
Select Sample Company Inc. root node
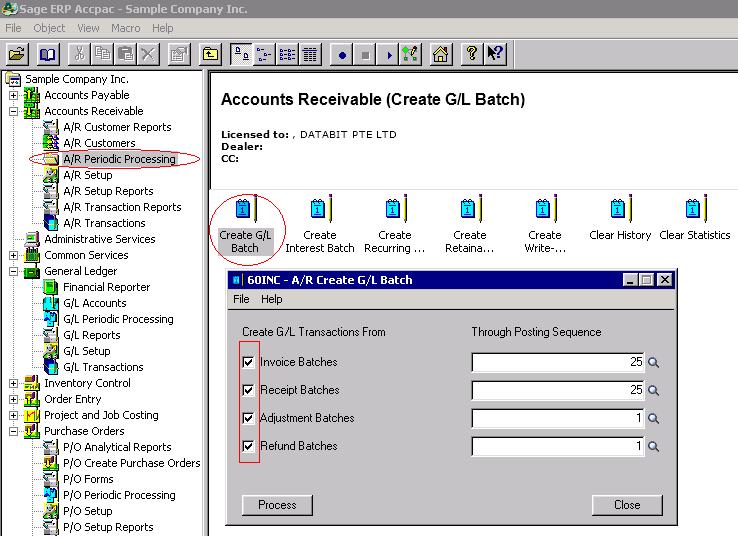(77, 79)
